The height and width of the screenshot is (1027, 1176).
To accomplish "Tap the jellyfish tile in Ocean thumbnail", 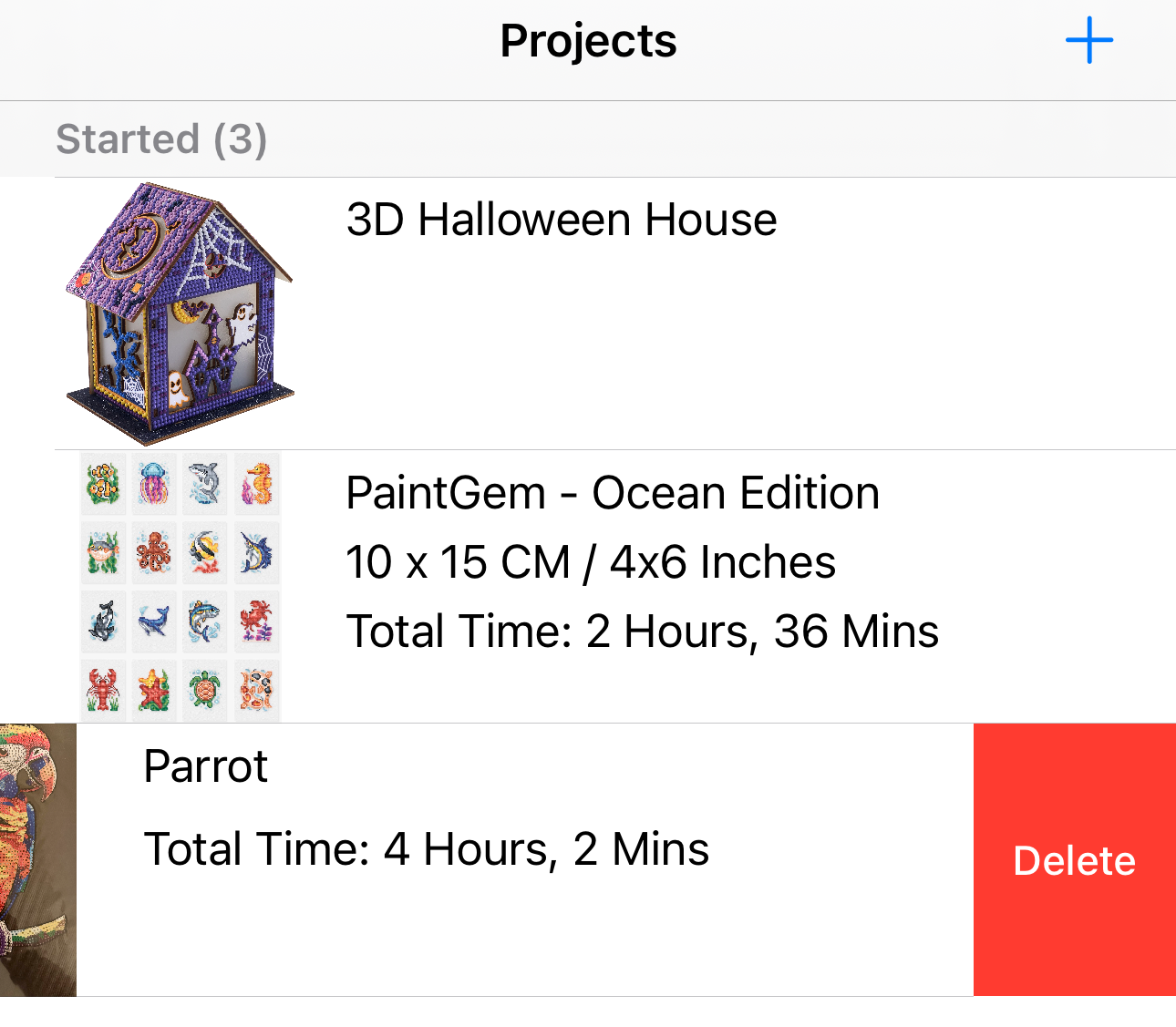I will coord(154,483).
